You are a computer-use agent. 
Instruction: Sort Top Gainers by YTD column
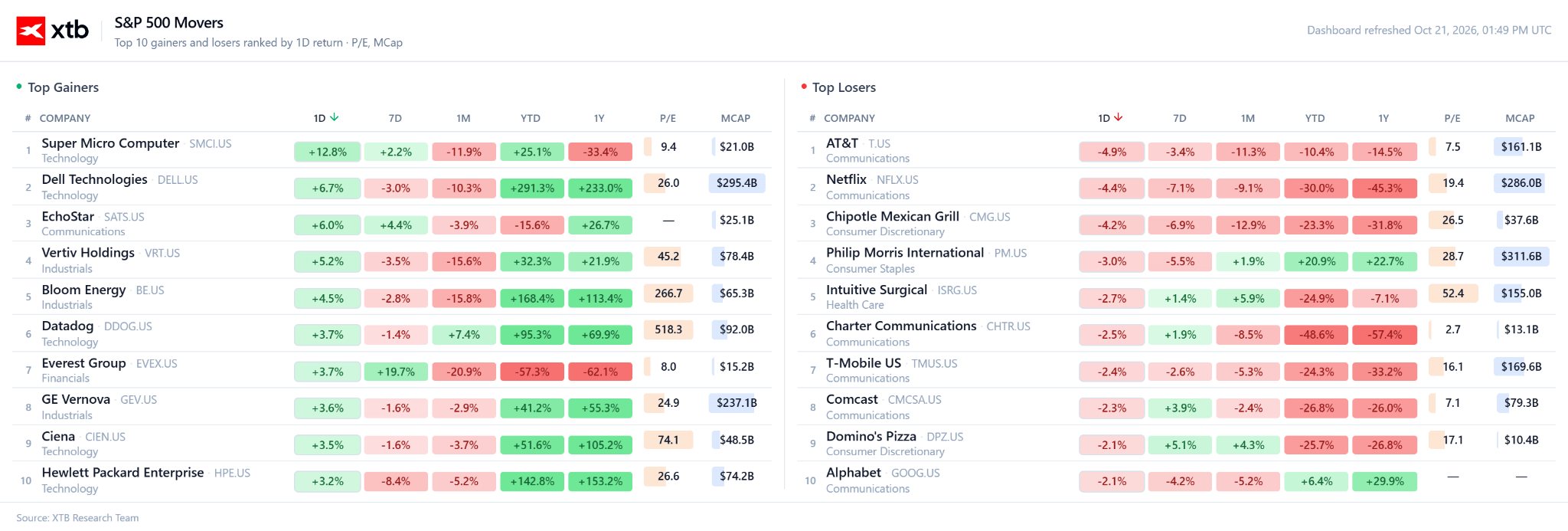tap(531, 118)
